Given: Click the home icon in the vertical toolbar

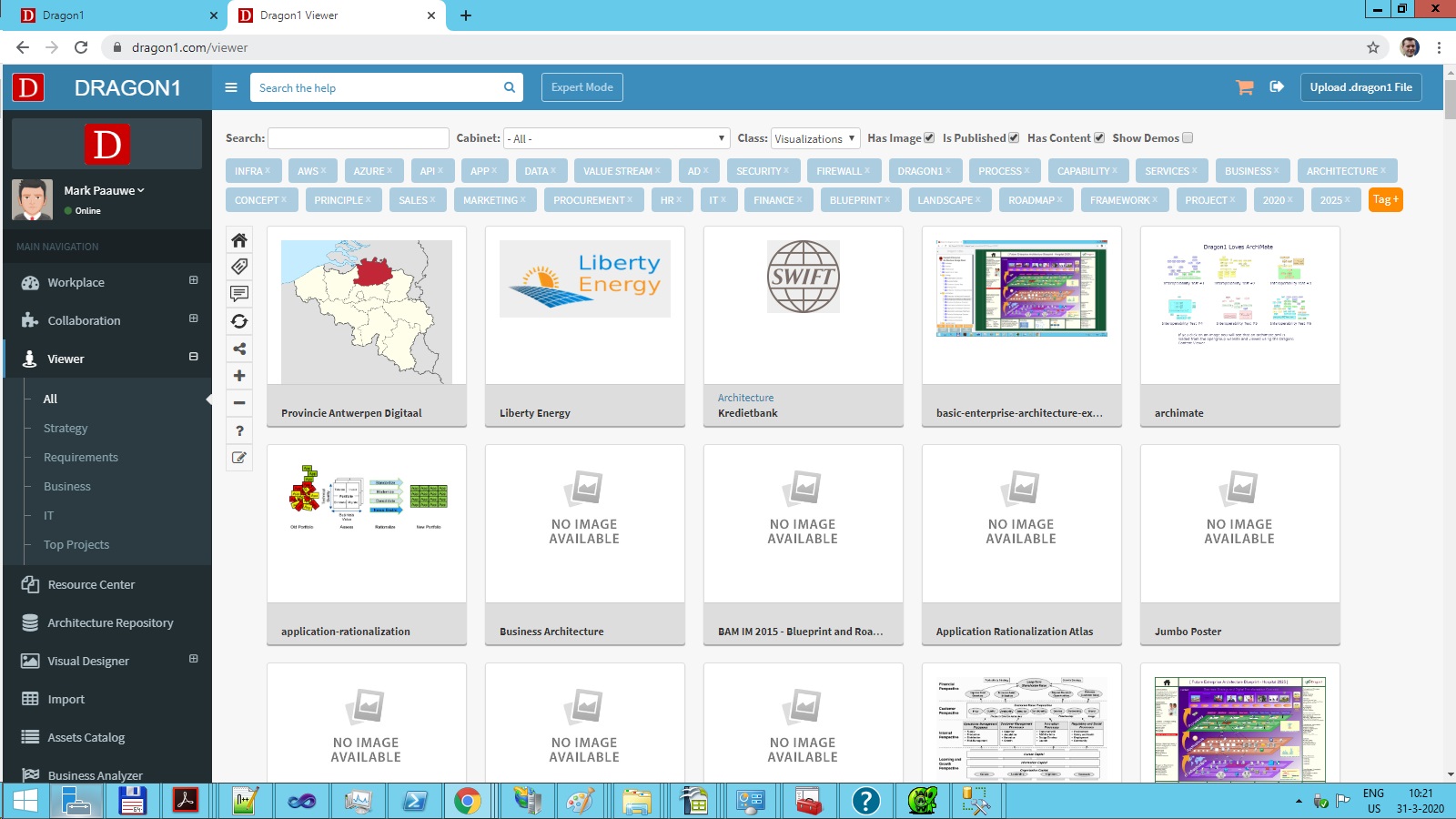Looking at the screenshot, I should (239, 240).
